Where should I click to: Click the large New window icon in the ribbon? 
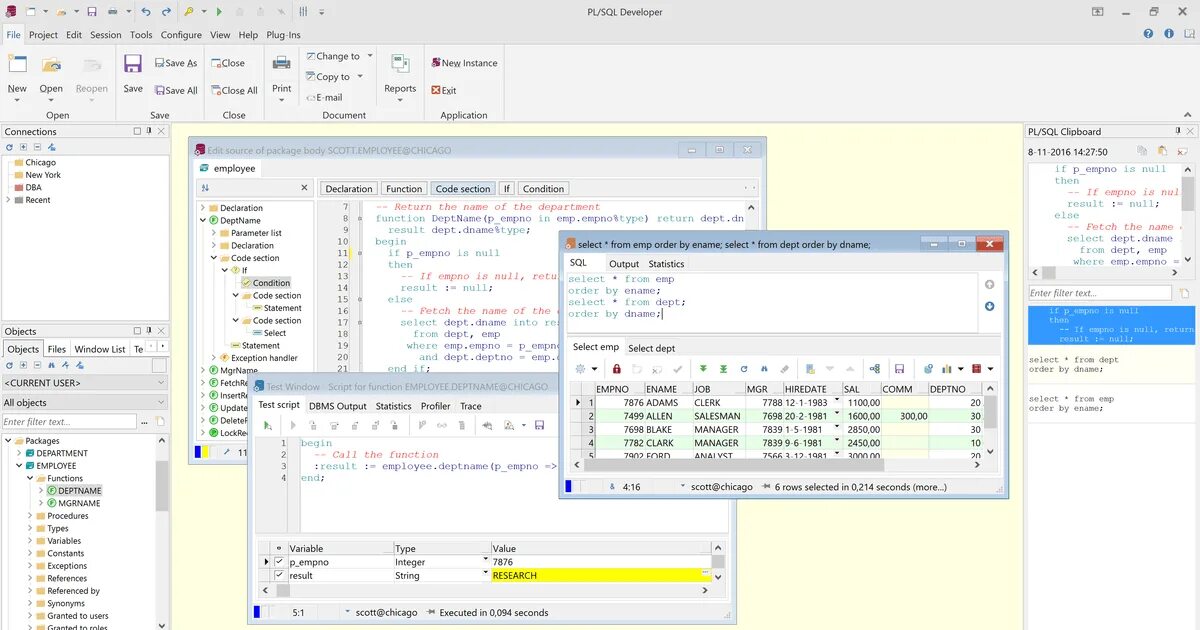17,64
